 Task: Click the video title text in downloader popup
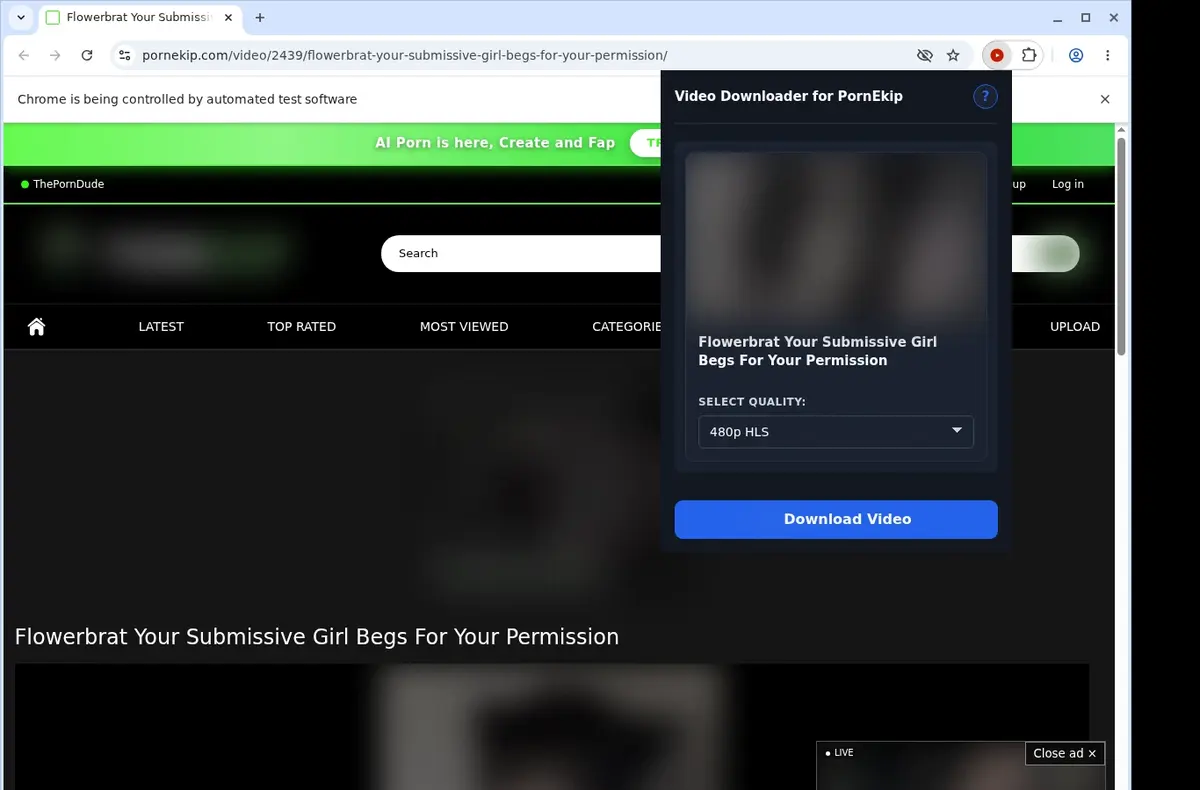click(817, 351)
